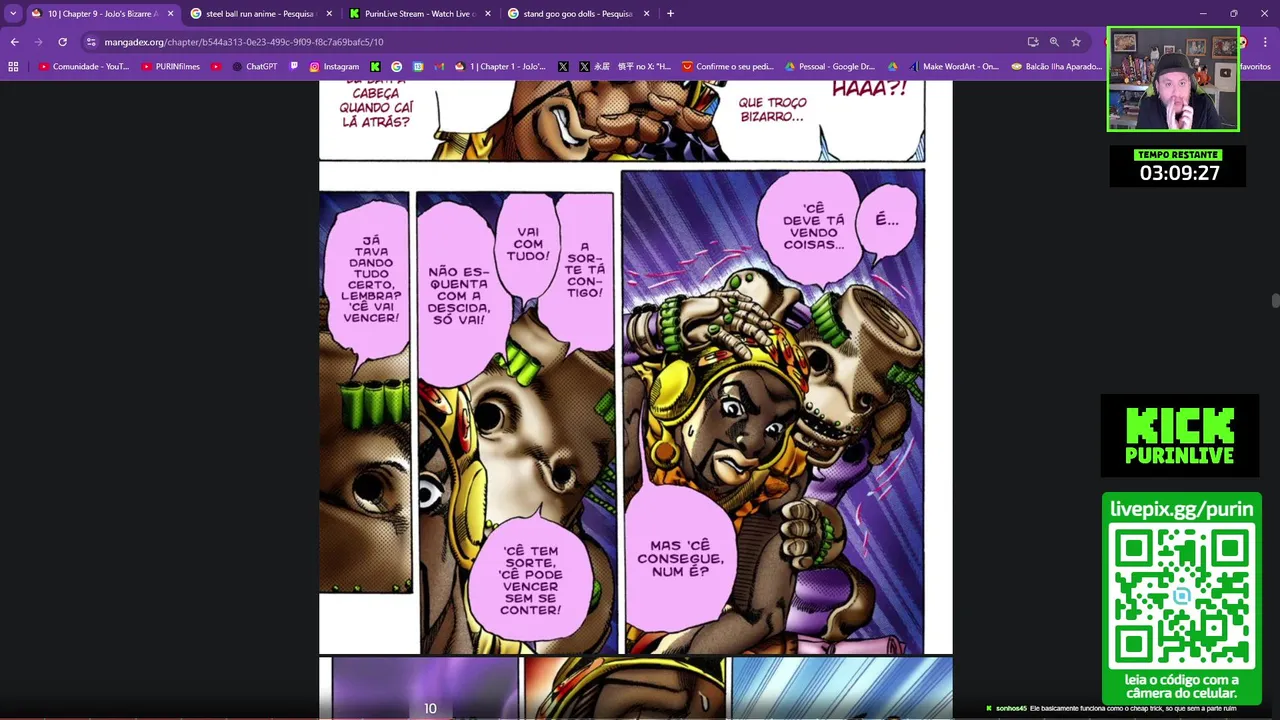Reload the current page
The width and height of the screenshot is (1280, 720).
[x=62, y=42]
